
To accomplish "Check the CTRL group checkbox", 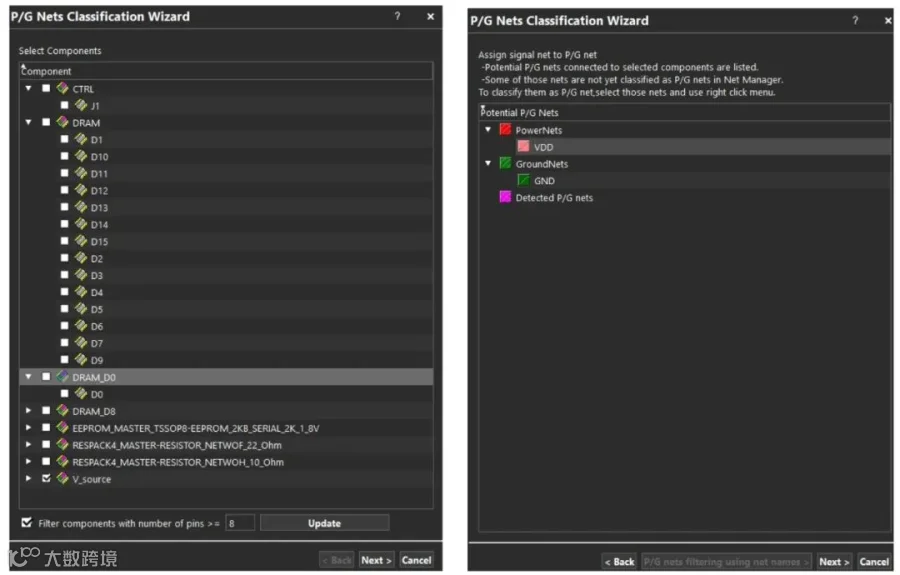I will click(46, 88).
